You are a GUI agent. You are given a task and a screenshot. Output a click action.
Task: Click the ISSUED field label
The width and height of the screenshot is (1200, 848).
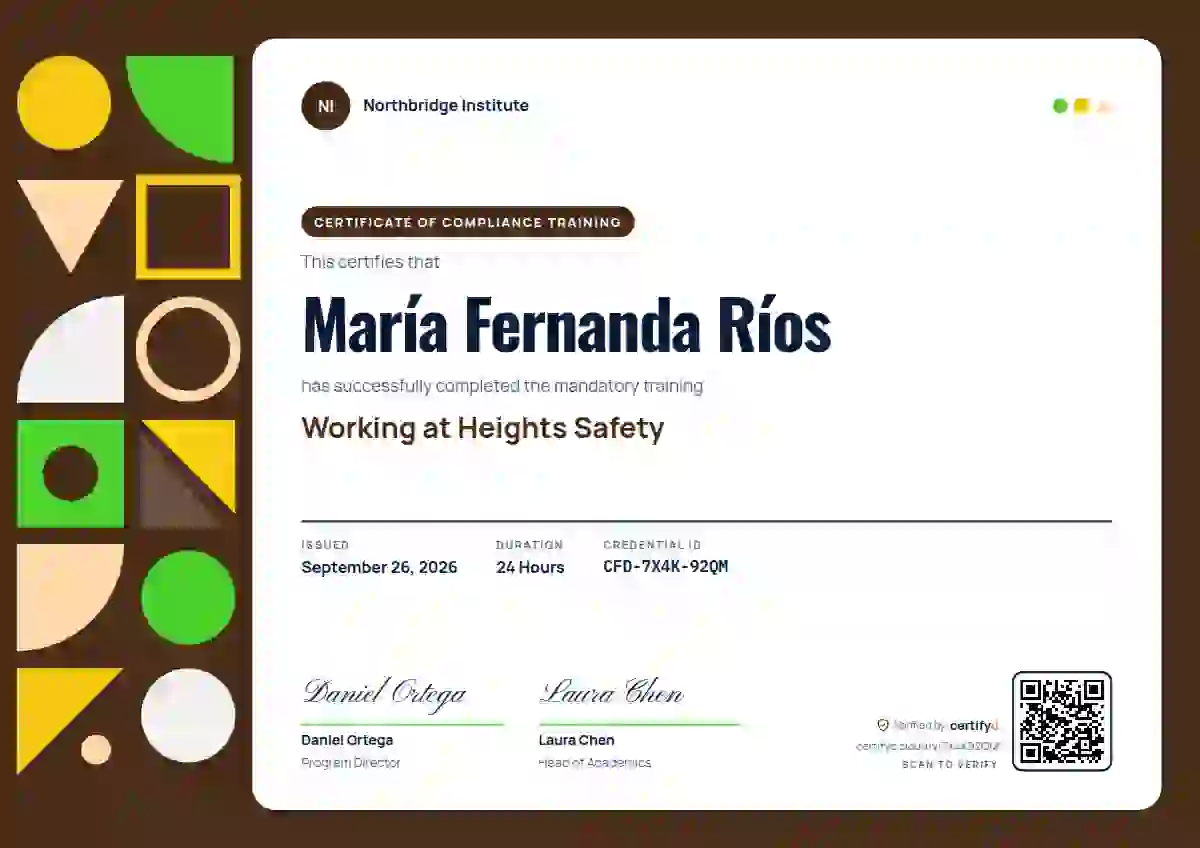[x=326, y=545]
